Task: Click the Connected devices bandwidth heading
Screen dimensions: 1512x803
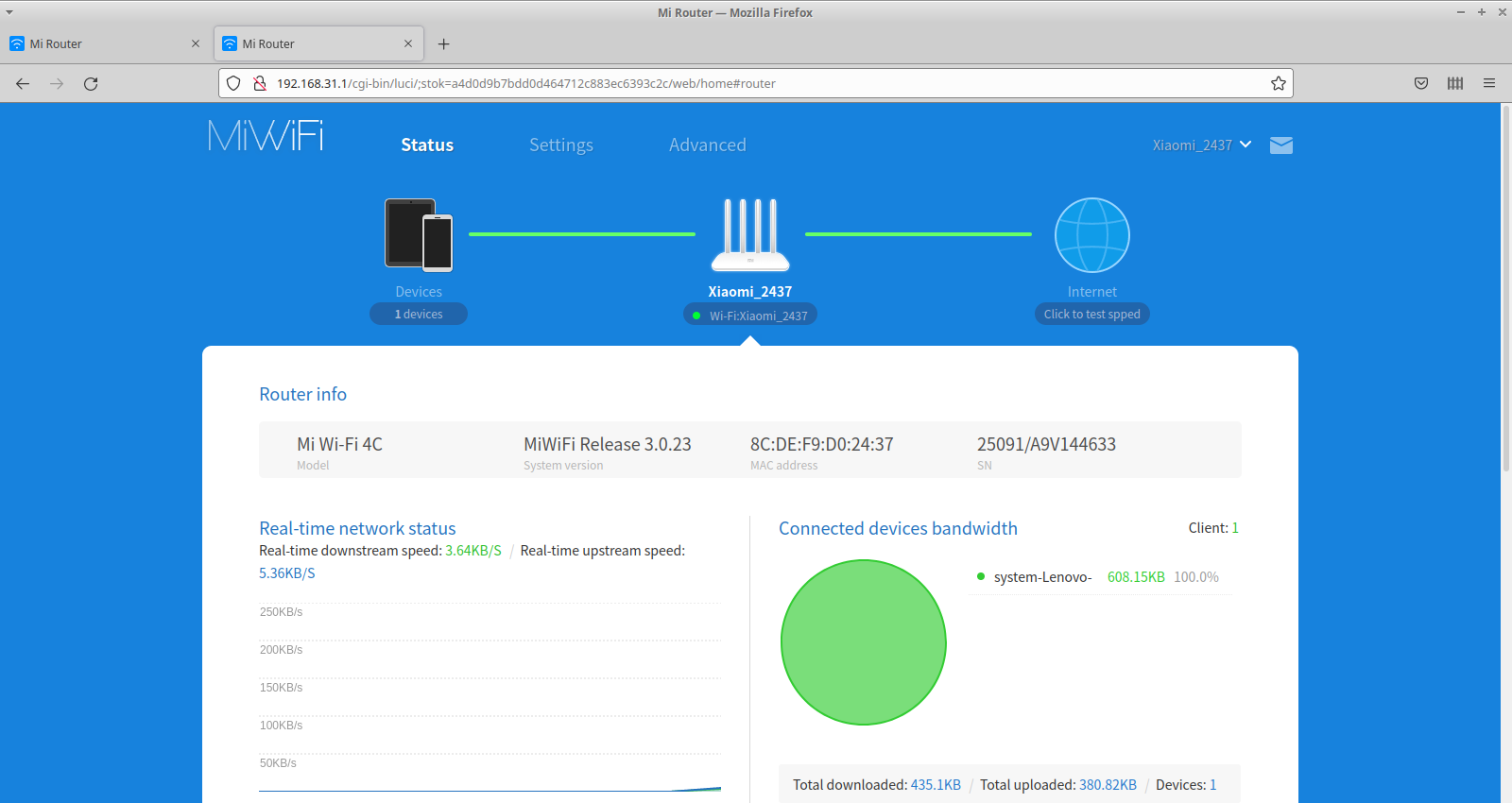Action: click(x=898, y=528)
